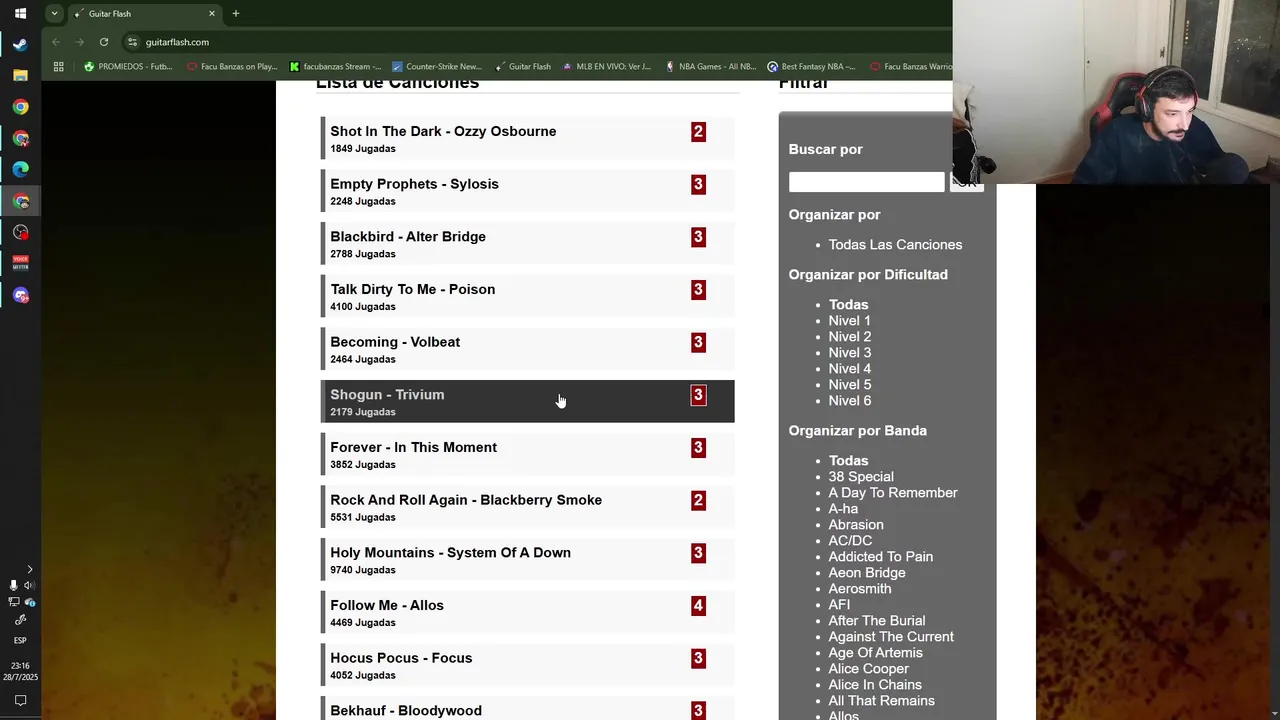Filter by band 38 Special
The image size is (1280, 720).
point(861,476)
